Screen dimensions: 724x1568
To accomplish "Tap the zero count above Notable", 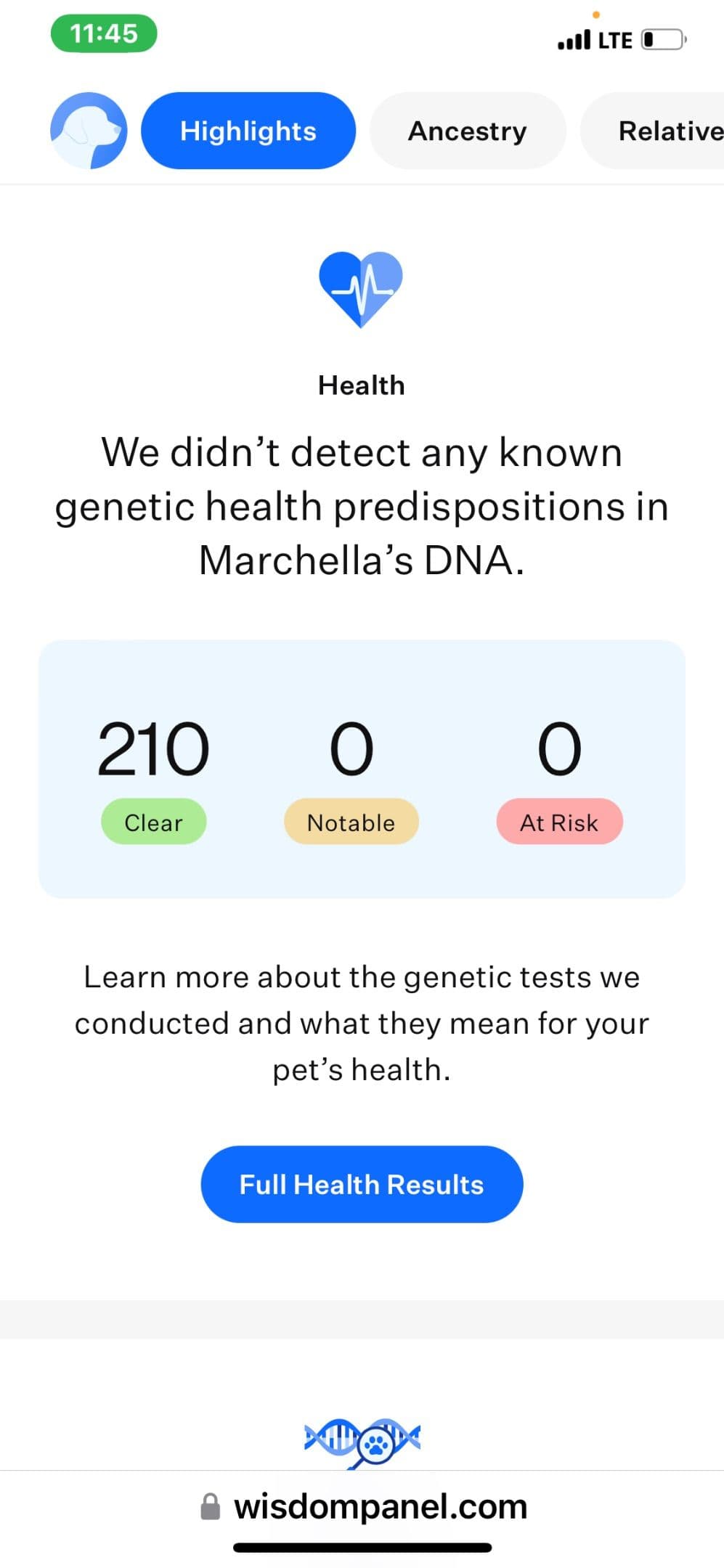I will (x=351, y=748).
